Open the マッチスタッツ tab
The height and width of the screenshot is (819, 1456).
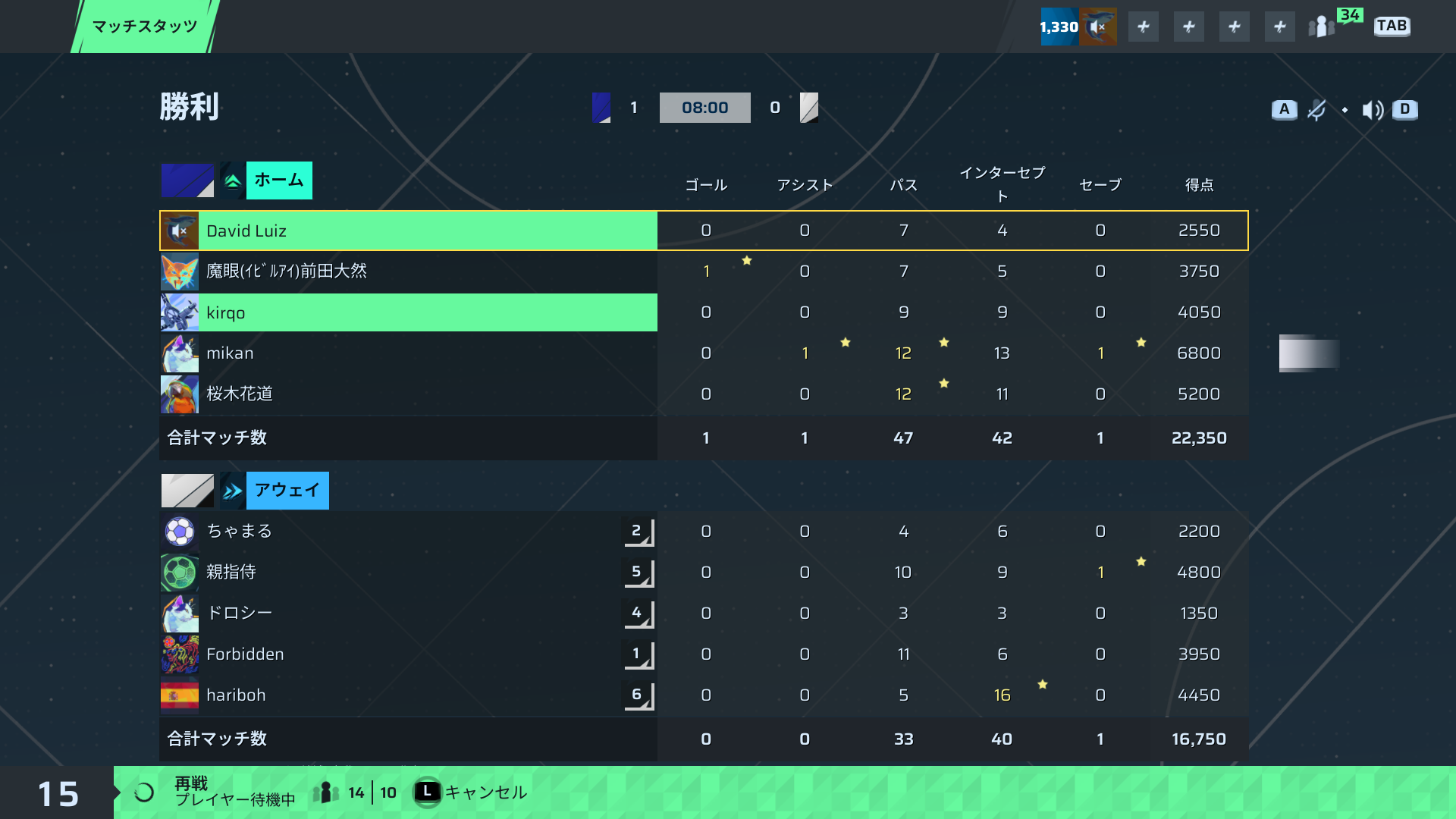(x=144, y=27)
